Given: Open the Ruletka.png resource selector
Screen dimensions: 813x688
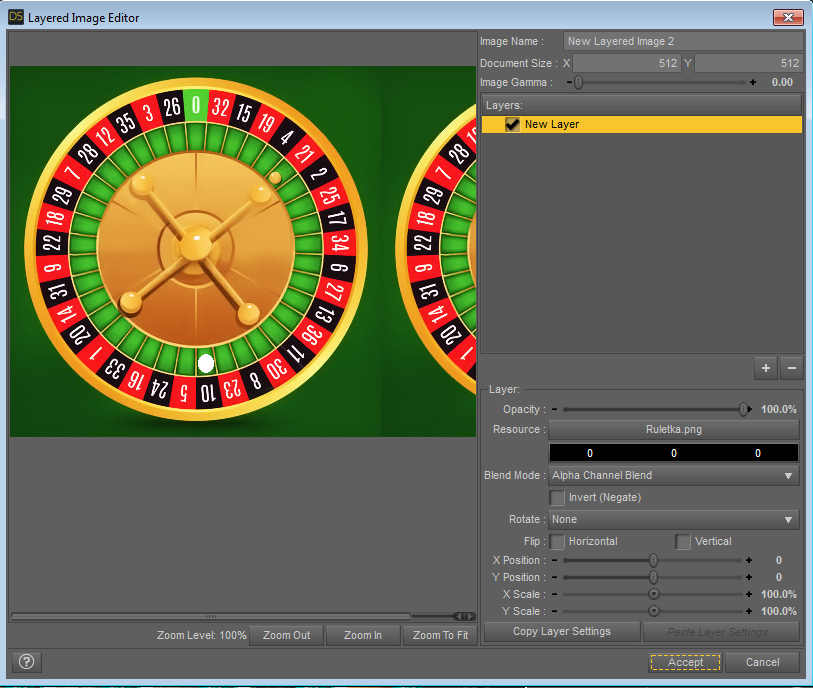Looking at the screenshot, I should point(673,430).
